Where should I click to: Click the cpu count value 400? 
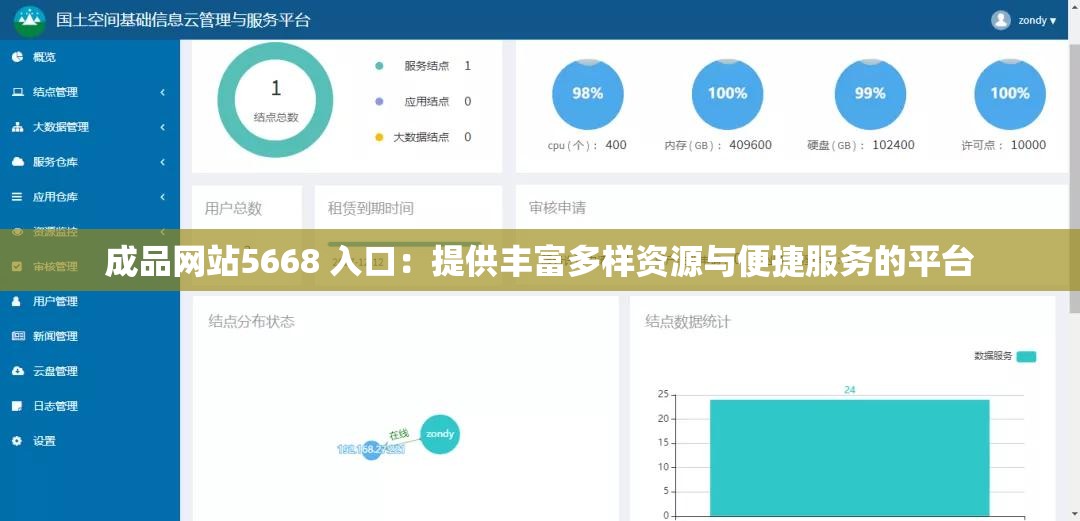click(x=616, y=145)
